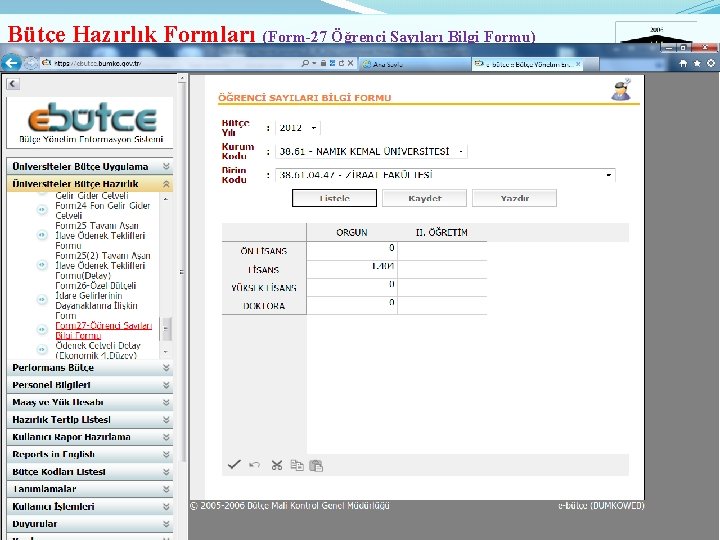Click the checkmark confirm icon in grid toolbar
This screenshot has width=720, height=540.
(234, 465)
